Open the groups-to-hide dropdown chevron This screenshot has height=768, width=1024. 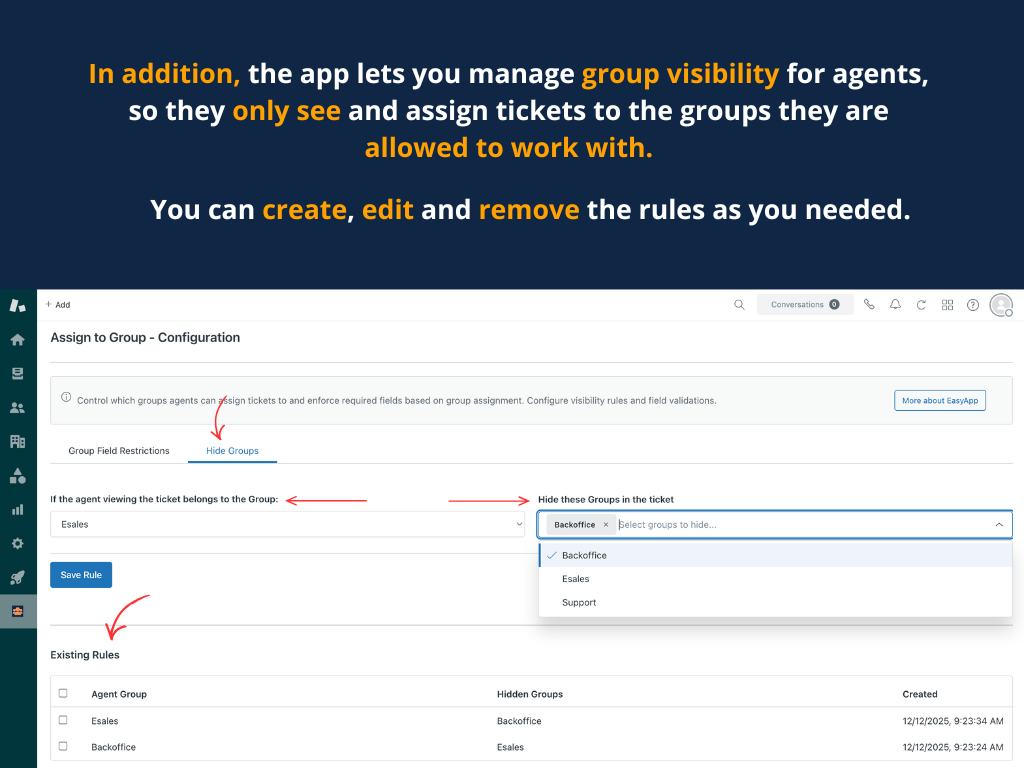coord(998,523)
